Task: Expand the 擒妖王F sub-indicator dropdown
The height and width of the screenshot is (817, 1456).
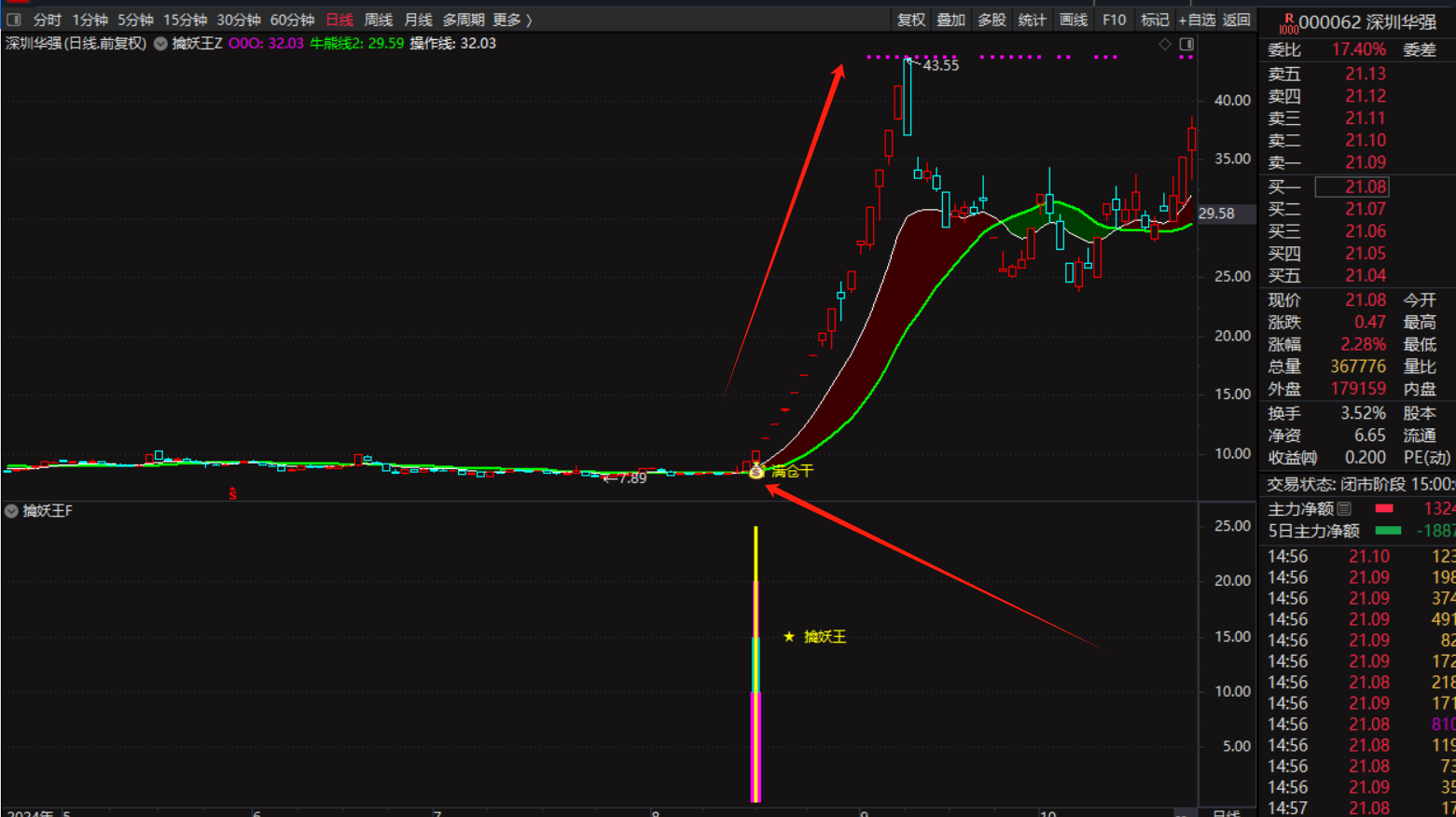Action: click(11, 511)
